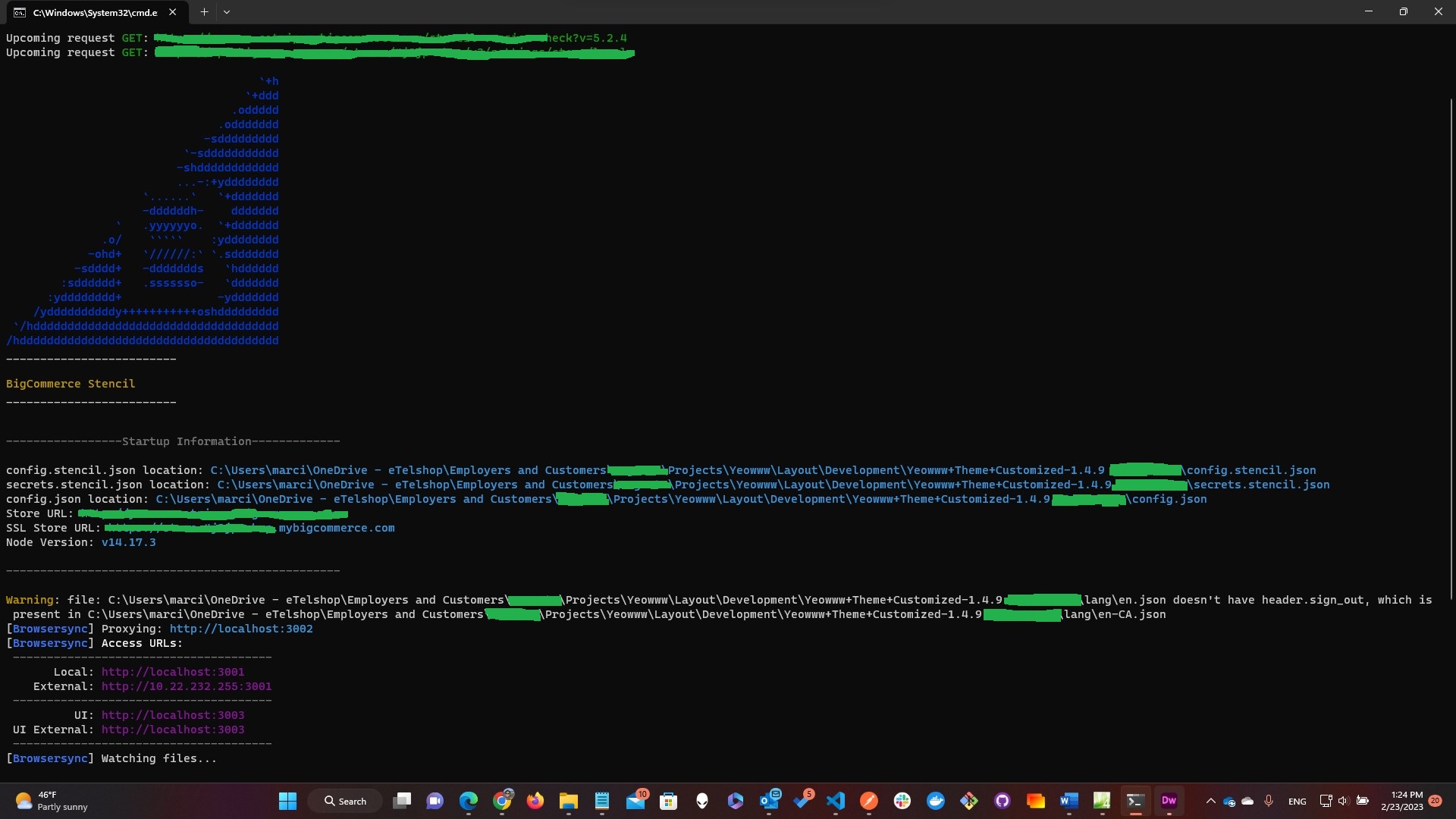
Task: Click the 'BigCommerce Stencil' heading text
Action: click(x=71, y=384)
